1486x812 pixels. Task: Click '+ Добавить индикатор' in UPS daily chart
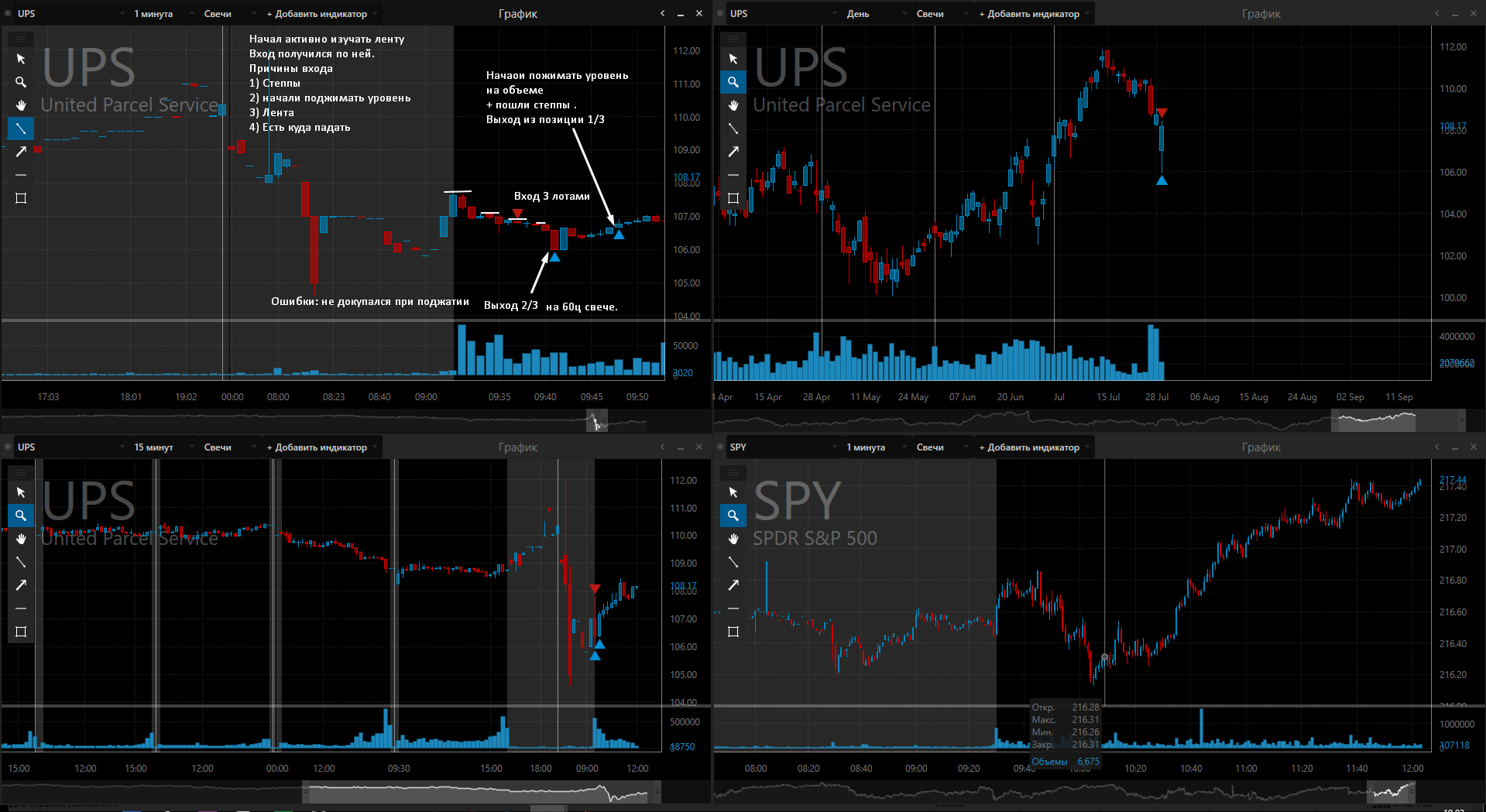(1033, 13)
